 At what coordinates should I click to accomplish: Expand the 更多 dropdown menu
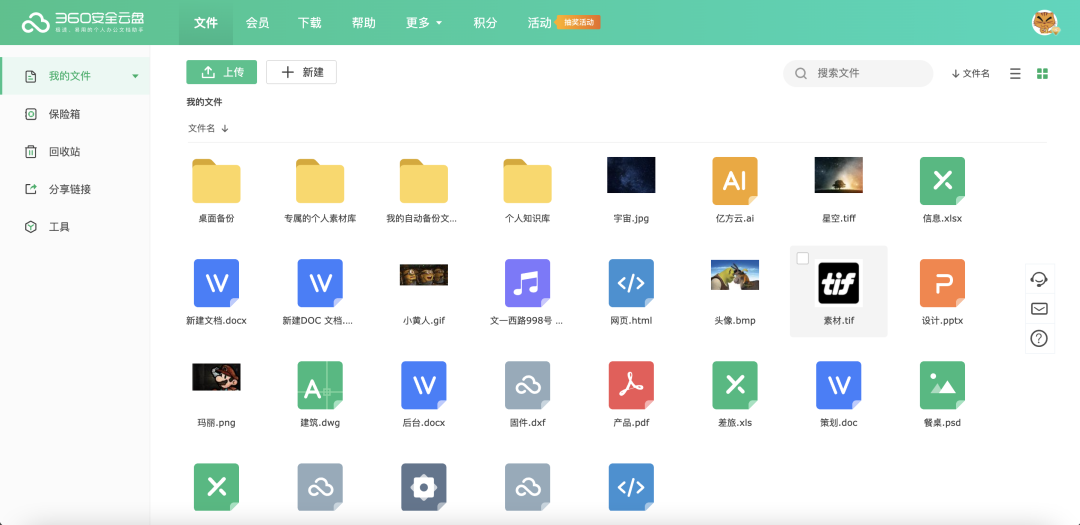(424, 23)
